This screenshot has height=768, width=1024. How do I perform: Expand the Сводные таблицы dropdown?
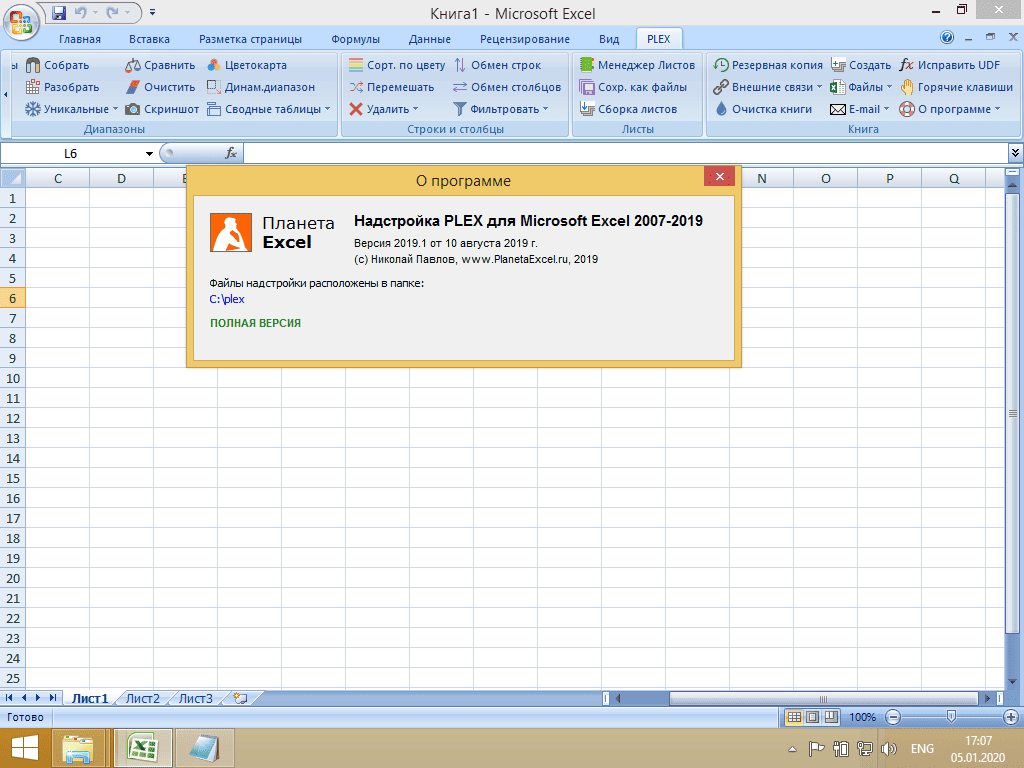[328, 109]
